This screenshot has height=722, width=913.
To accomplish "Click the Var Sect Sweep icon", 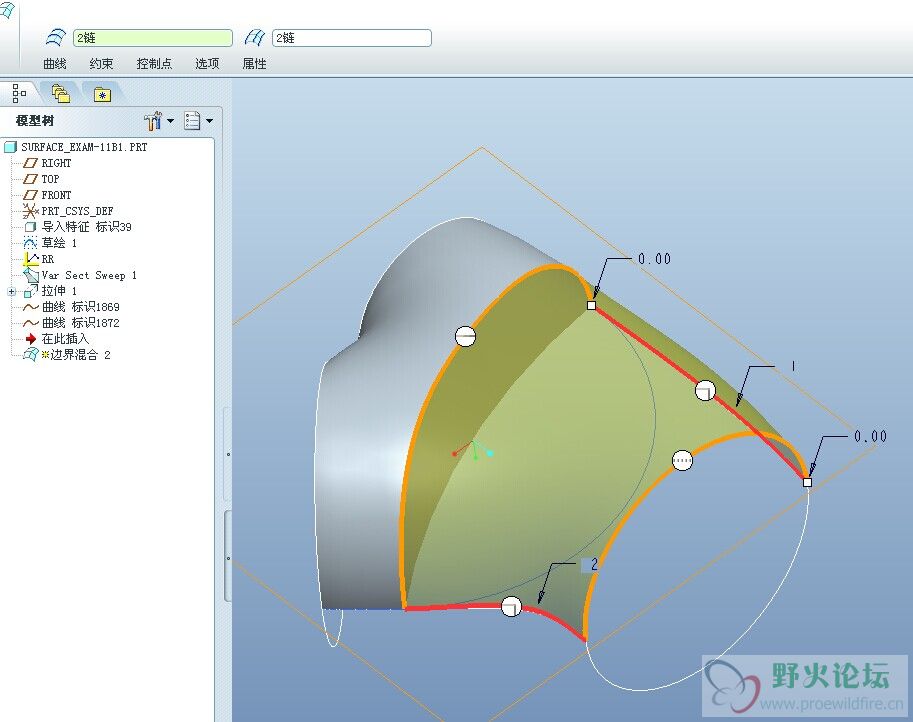I will click(30, 275).
